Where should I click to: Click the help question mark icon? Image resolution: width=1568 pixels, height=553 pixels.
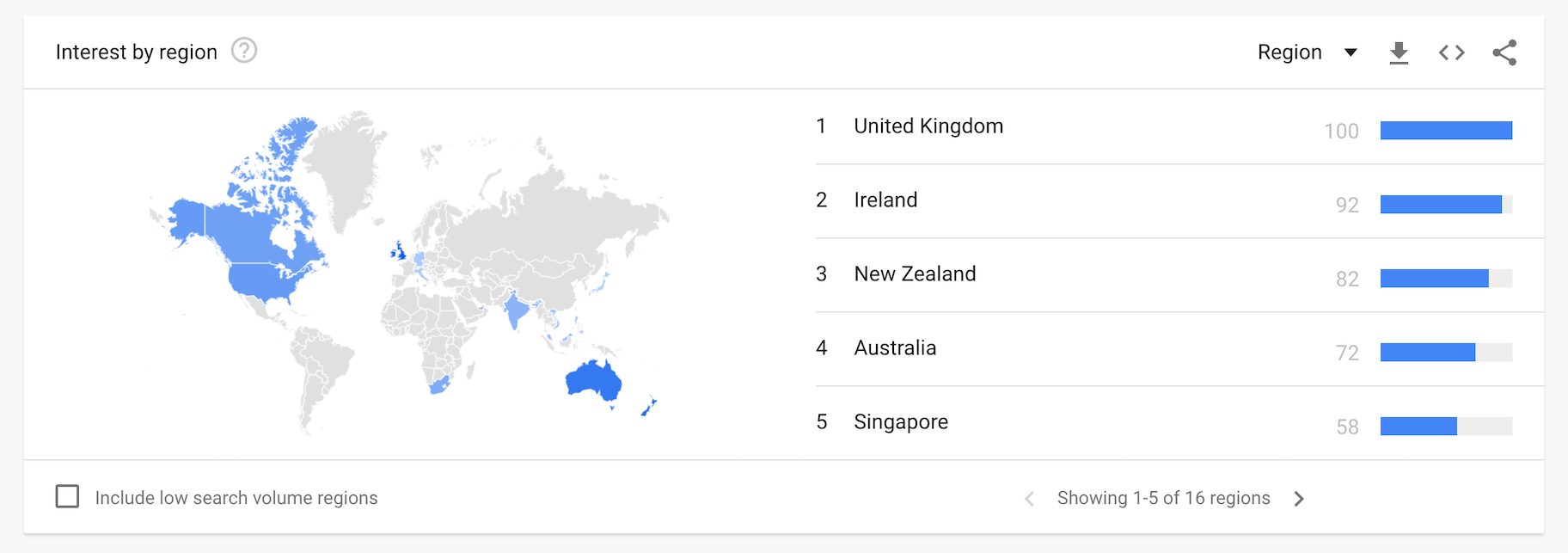(244, 51)
